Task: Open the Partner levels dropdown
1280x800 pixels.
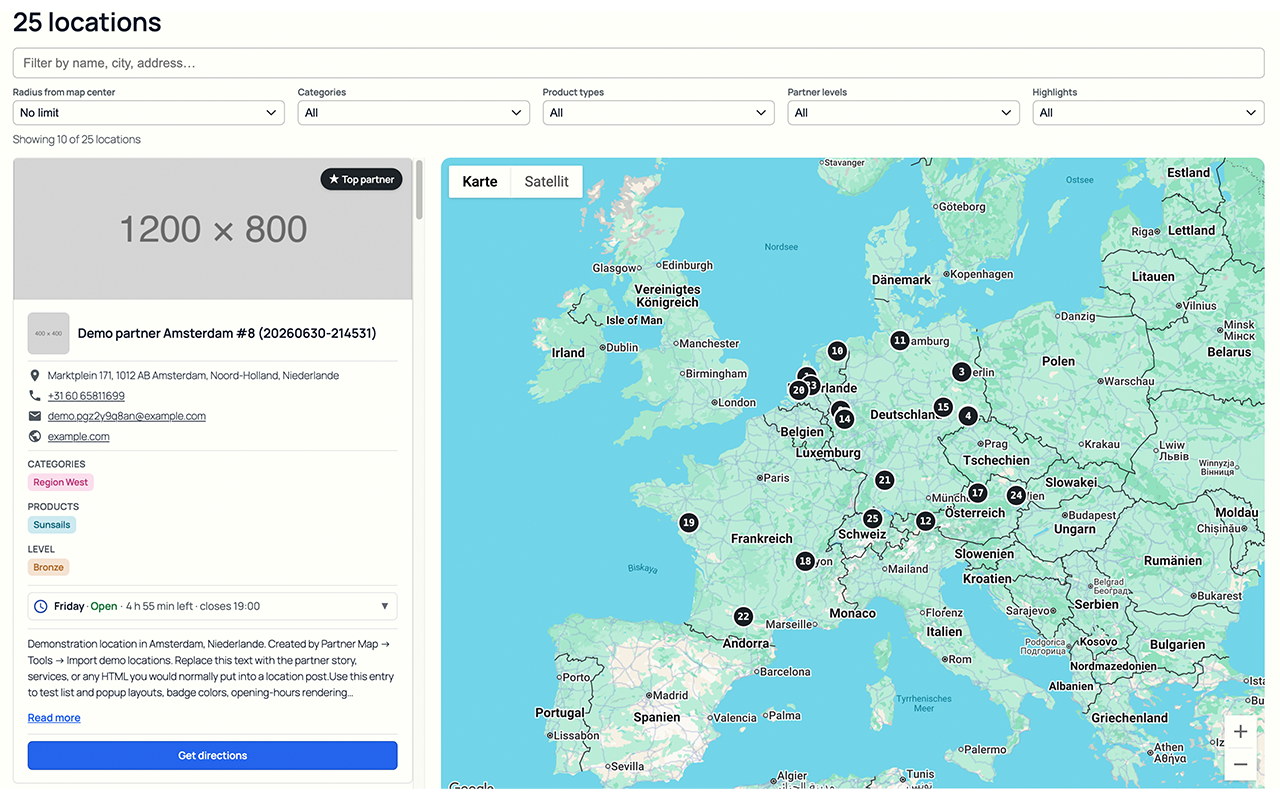Action: tap(904, 113)
